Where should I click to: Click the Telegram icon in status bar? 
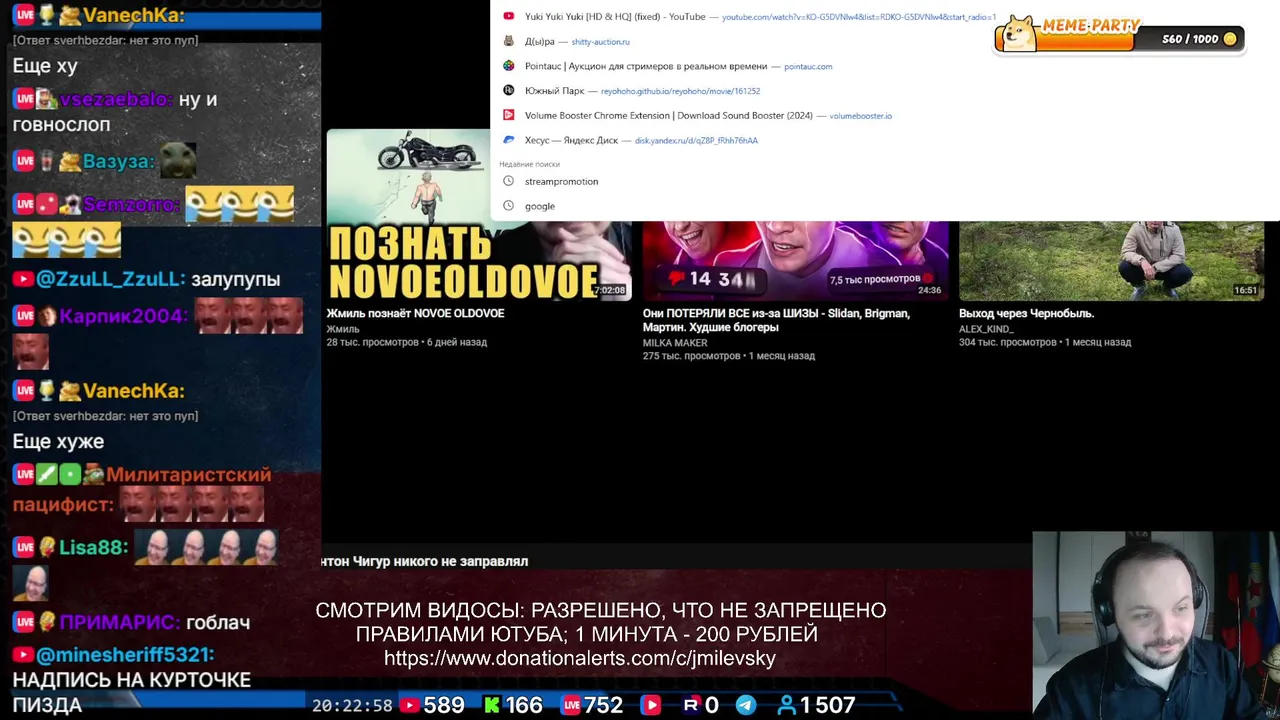[x=746, y=705]
